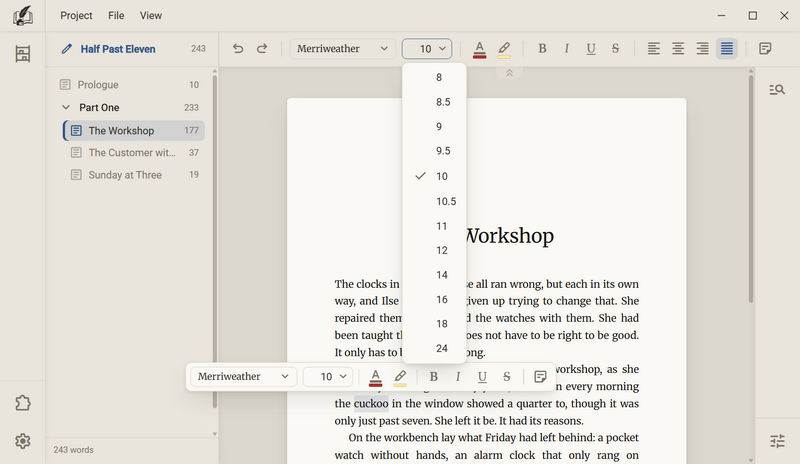Toggle underline in the main toolbar
This screenshot has width=800, height=464.
pyautogui.click(x=591, y=48)
